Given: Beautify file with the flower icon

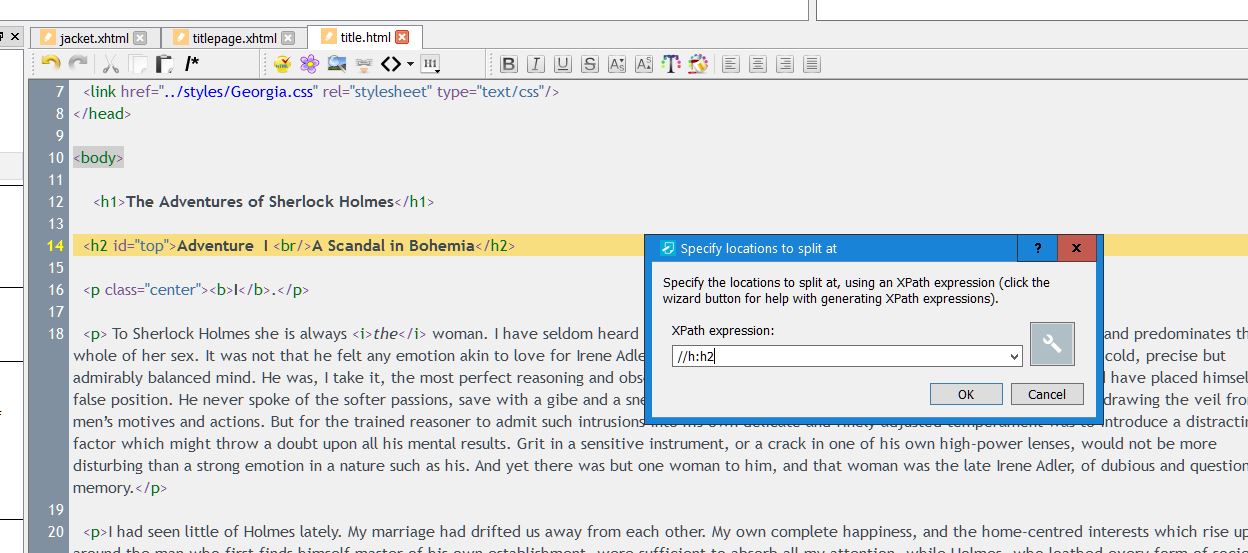Looking at the screenshot, I should click(310, 64).
